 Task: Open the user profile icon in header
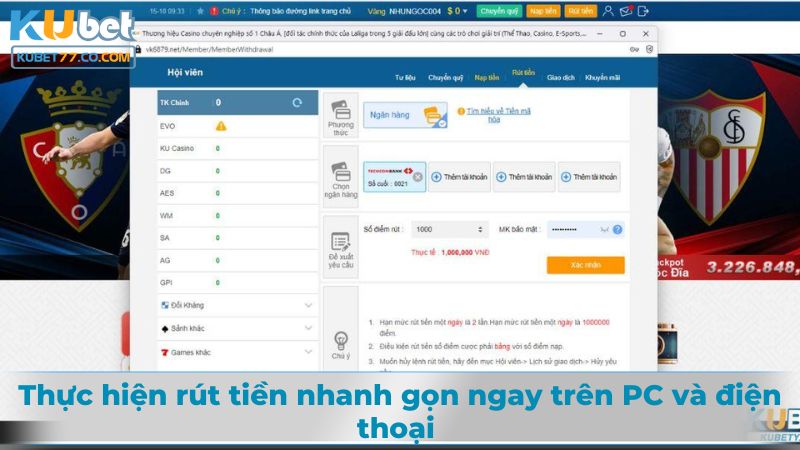point(610,11)
